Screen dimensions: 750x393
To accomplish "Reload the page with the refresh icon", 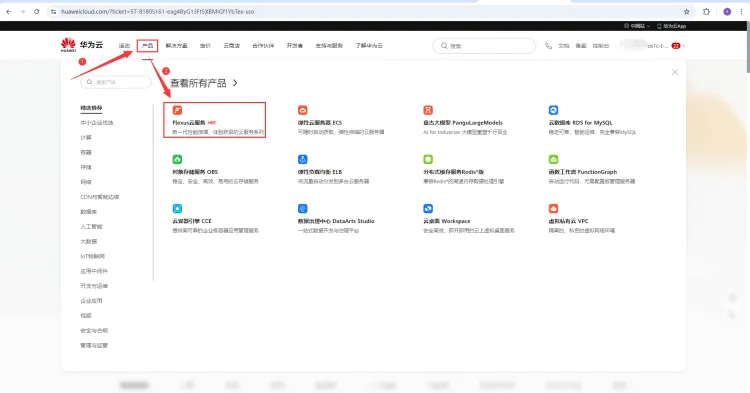I will (x=36, y=11).
